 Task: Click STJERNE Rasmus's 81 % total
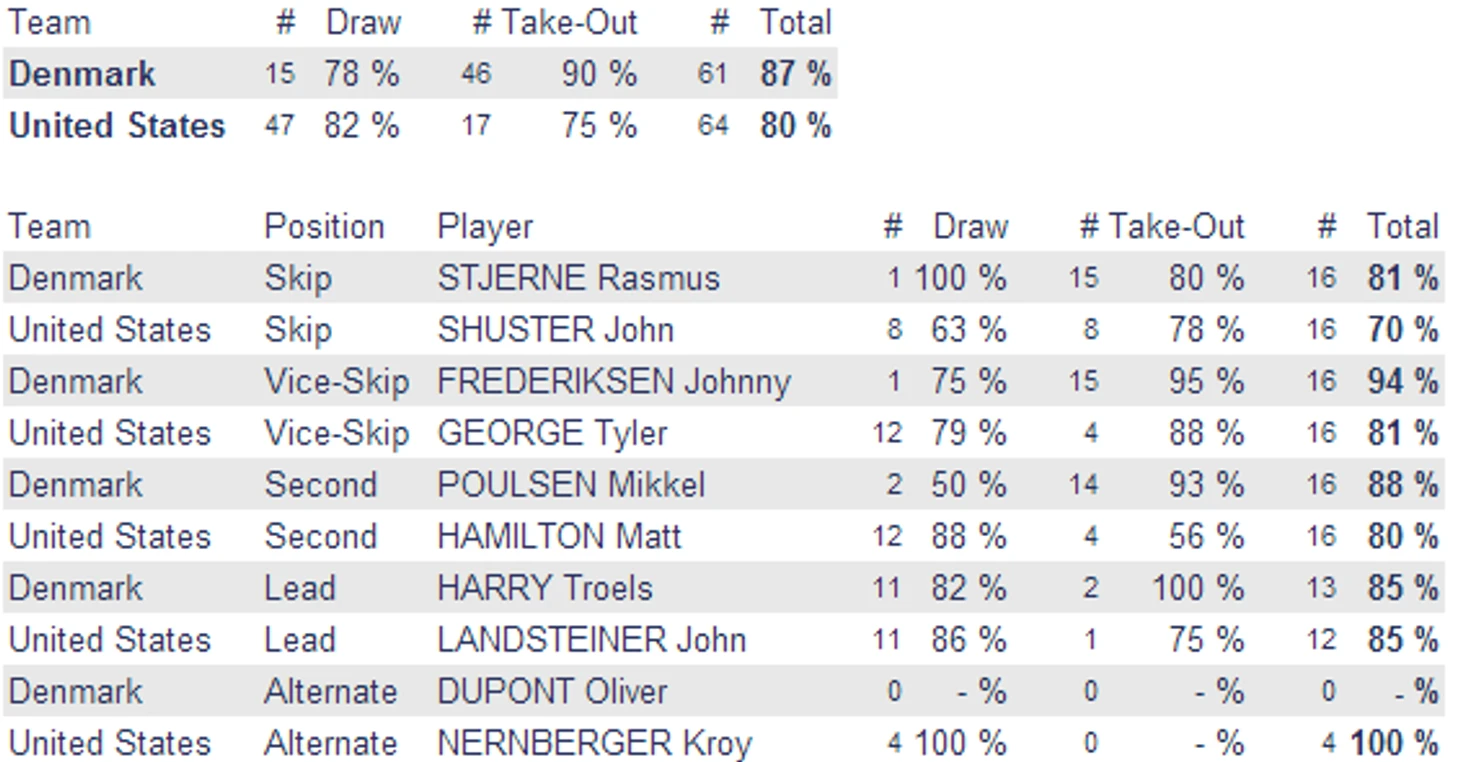pyautogui.click(x=1403, y=278)
